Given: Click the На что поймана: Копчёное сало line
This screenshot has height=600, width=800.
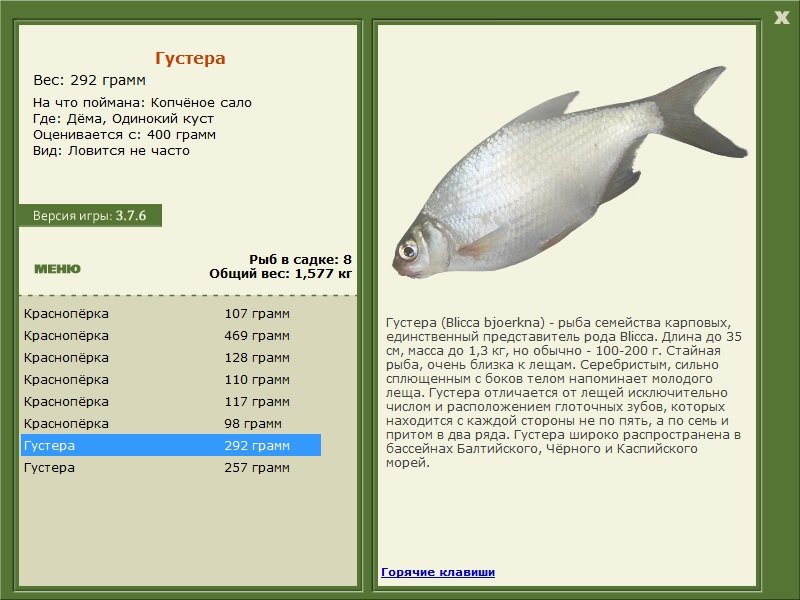Looking at the screenshot, I should pos(142,103).
